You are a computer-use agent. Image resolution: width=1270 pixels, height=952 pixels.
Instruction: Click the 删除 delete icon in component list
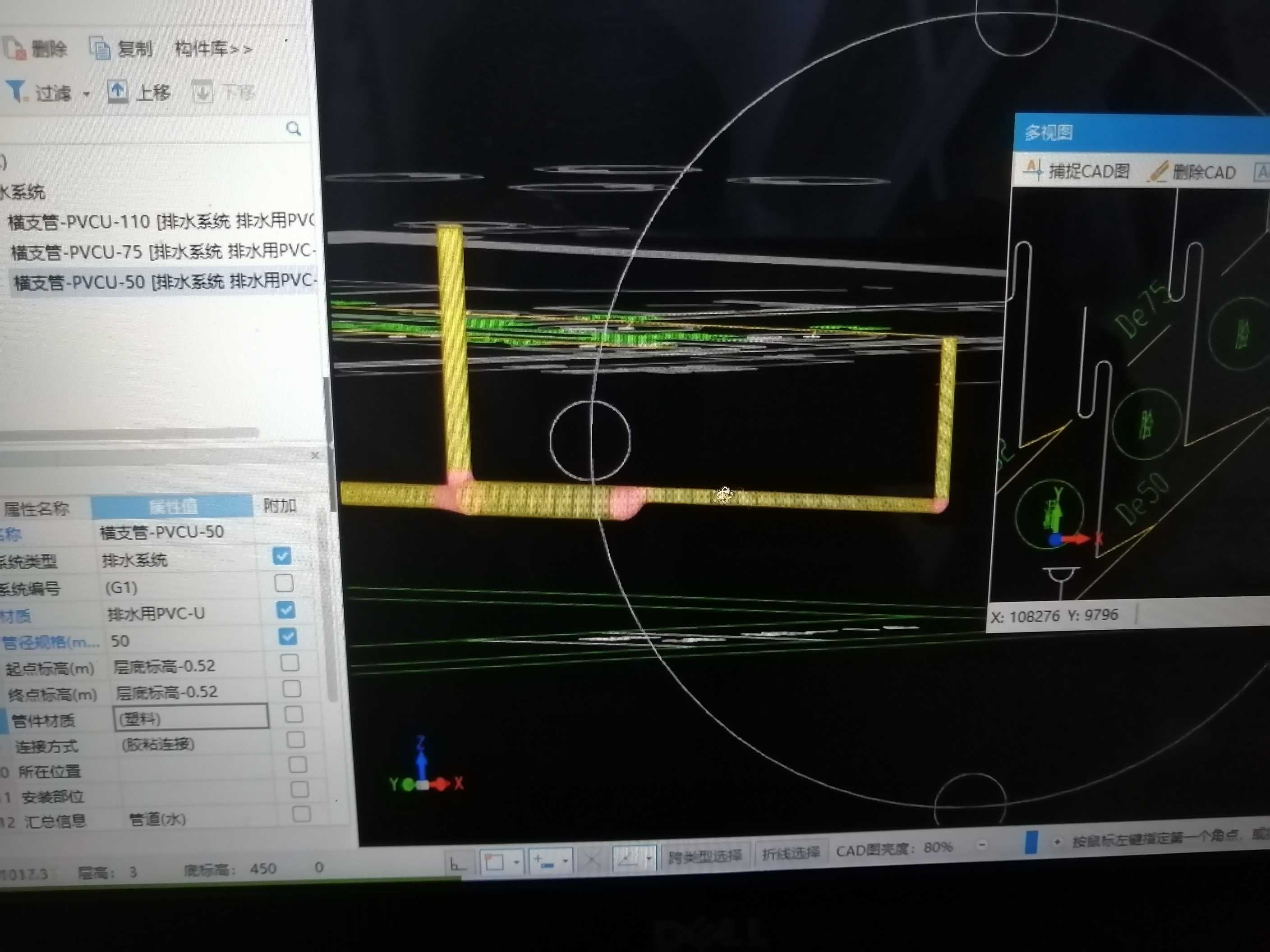(x=15, y=49)
